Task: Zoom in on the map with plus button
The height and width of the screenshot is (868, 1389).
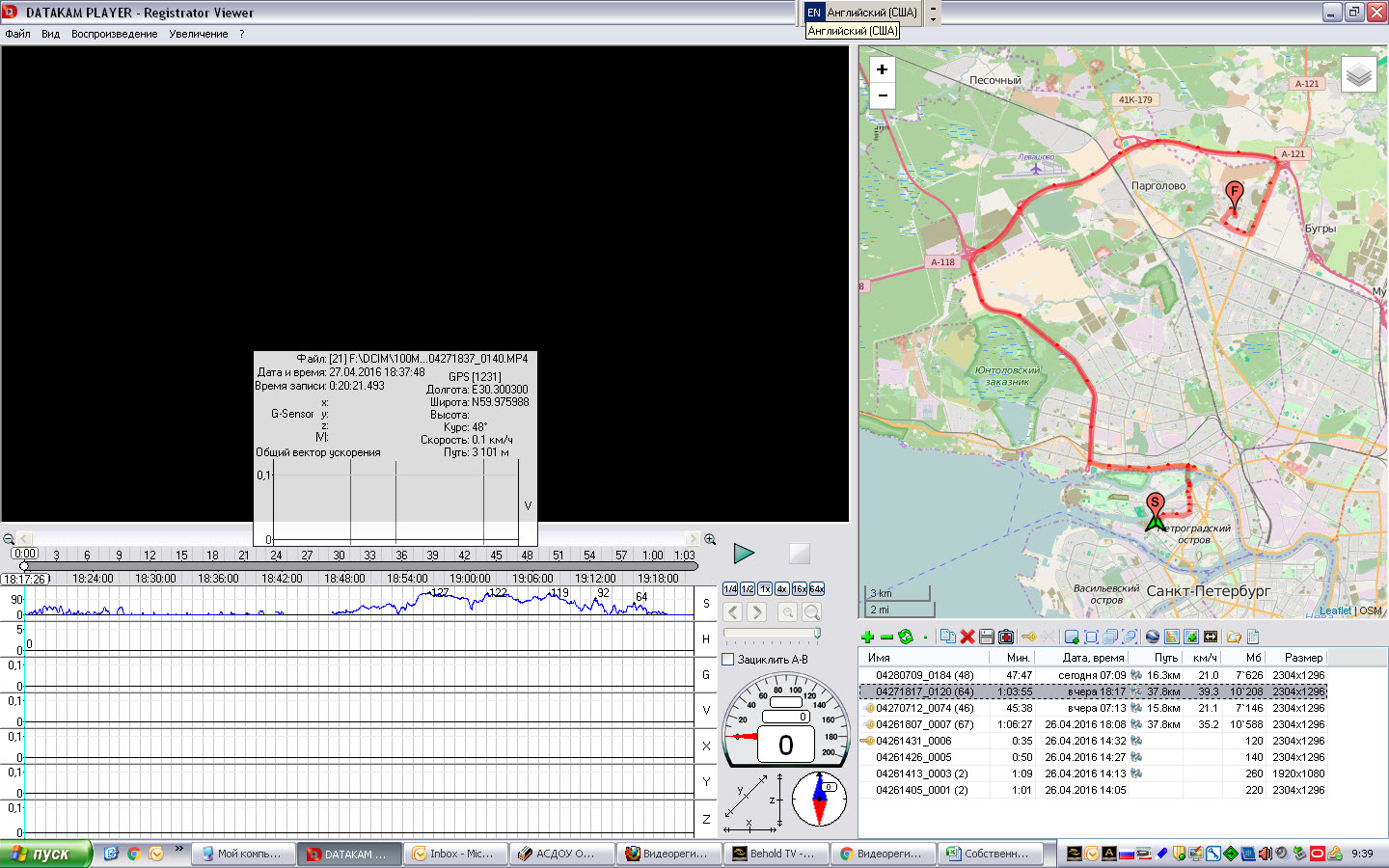Action: (882, 69)
